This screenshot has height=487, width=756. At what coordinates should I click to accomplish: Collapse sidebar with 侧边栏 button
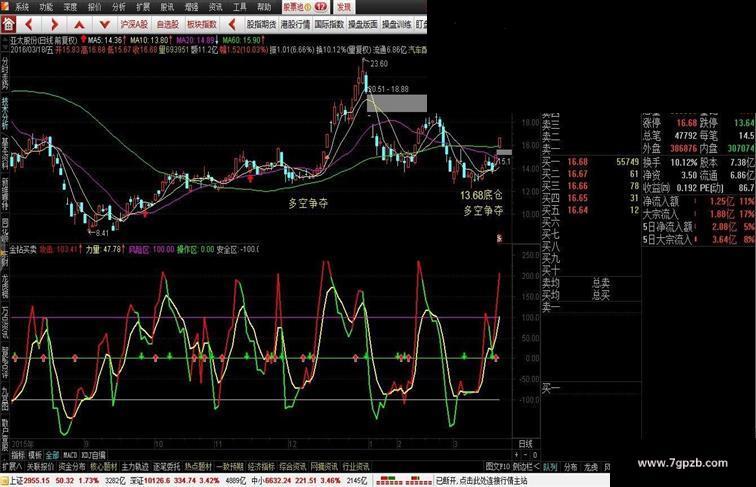point(526,467)
